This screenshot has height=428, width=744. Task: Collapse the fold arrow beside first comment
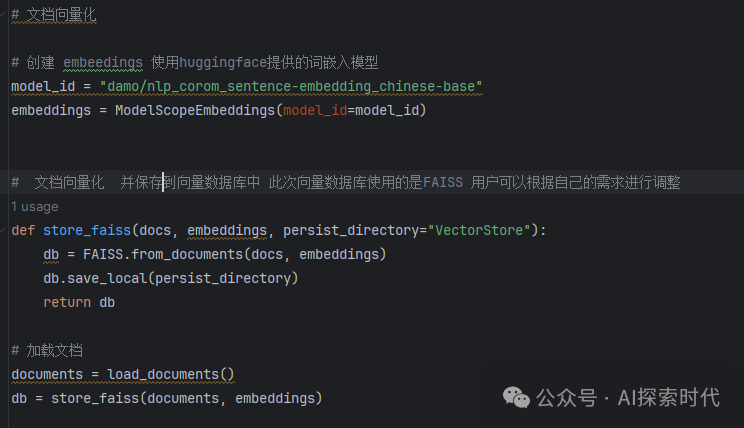[x=3, y=15]
